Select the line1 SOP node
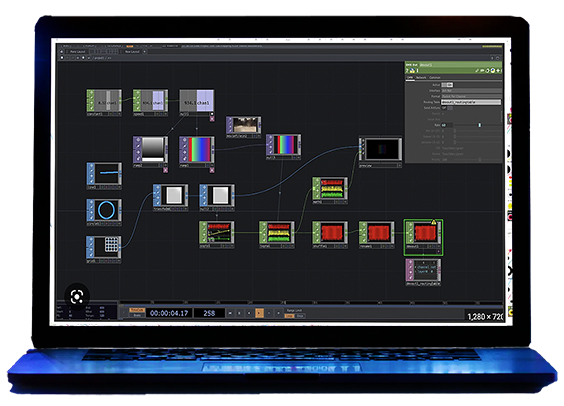This screenshot has height=406, width=564. pyautogui.click(x=104, y=176)
